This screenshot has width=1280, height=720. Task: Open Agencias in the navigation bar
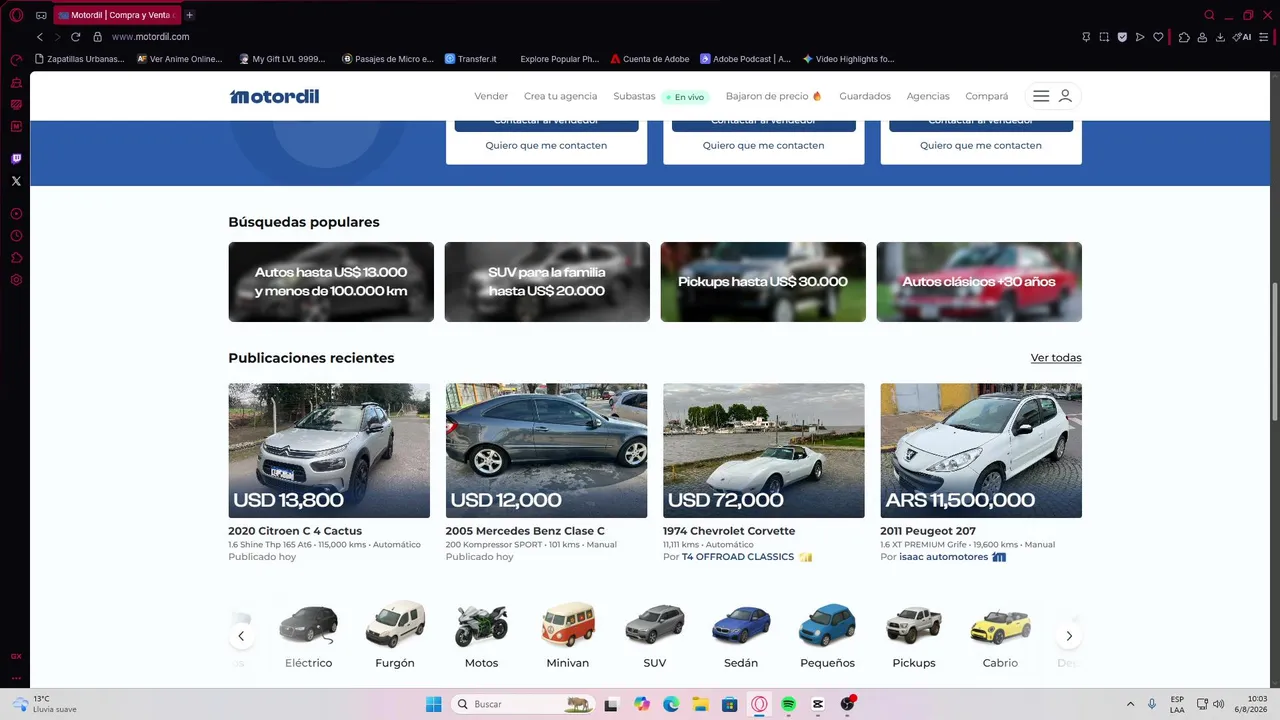[928, 96]
